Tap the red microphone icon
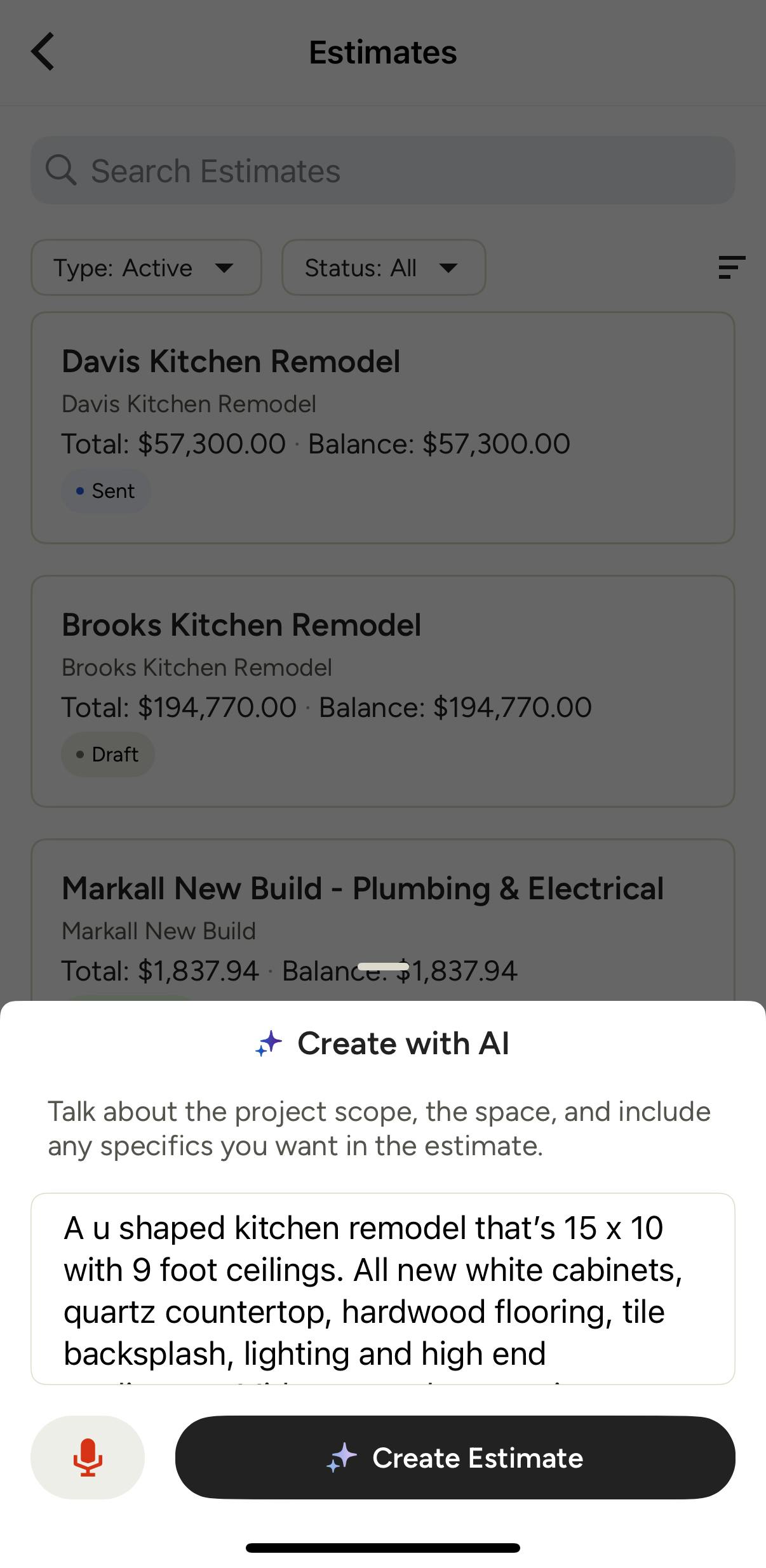Viewport: 766px width, 1568px height. 88,1457
